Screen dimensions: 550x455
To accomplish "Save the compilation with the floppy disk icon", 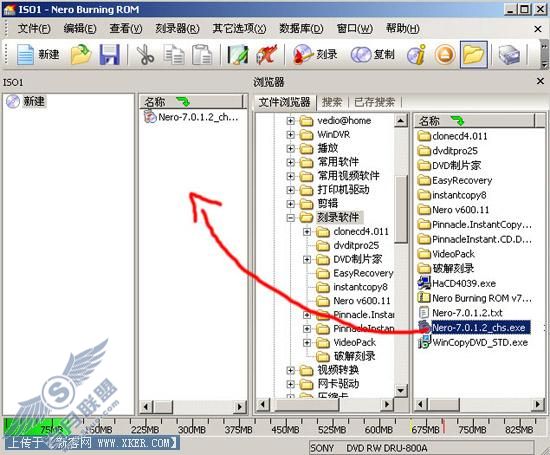I will tap(109, 55).
